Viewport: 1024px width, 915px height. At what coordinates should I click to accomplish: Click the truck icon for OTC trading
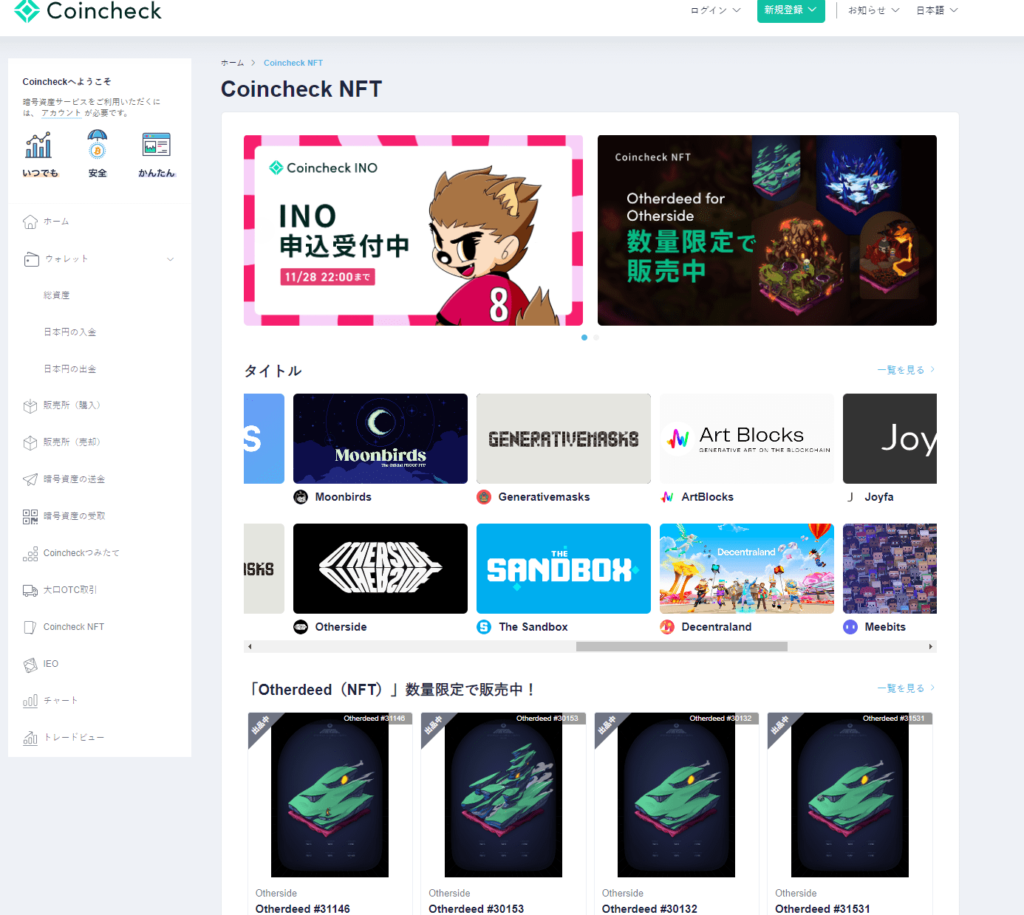tap(30, 590)
